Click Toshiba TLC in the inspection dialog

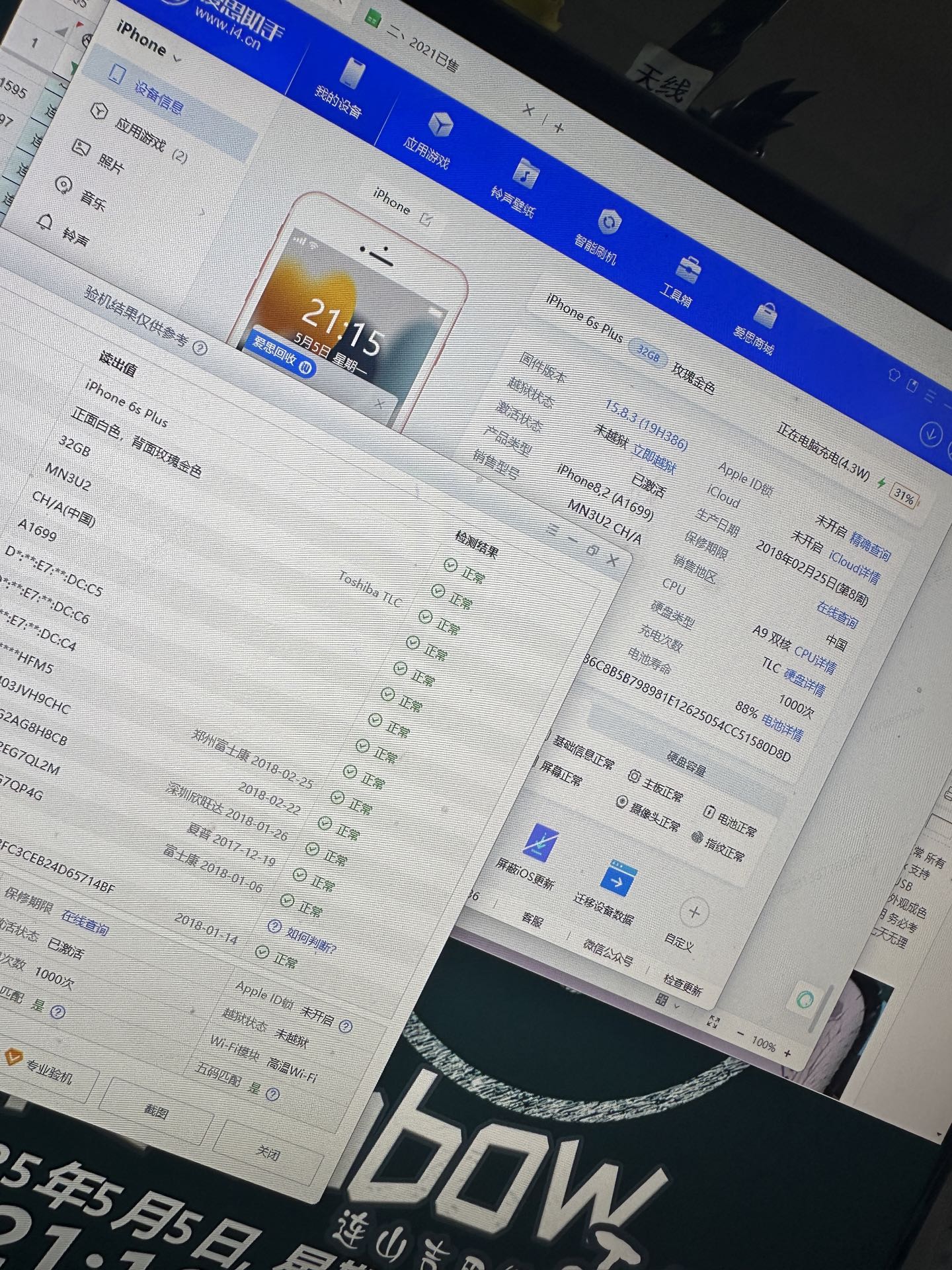click(370, 589)
